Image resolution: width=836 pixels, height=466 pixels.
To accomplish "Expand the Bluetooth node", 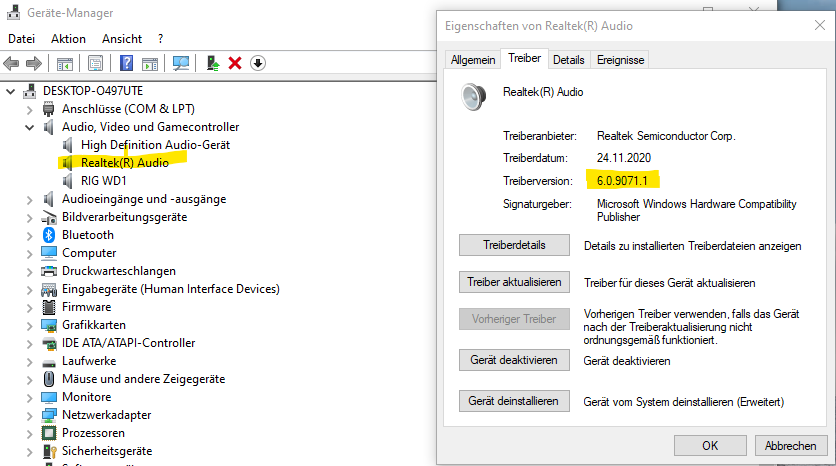I will [30, 236].
